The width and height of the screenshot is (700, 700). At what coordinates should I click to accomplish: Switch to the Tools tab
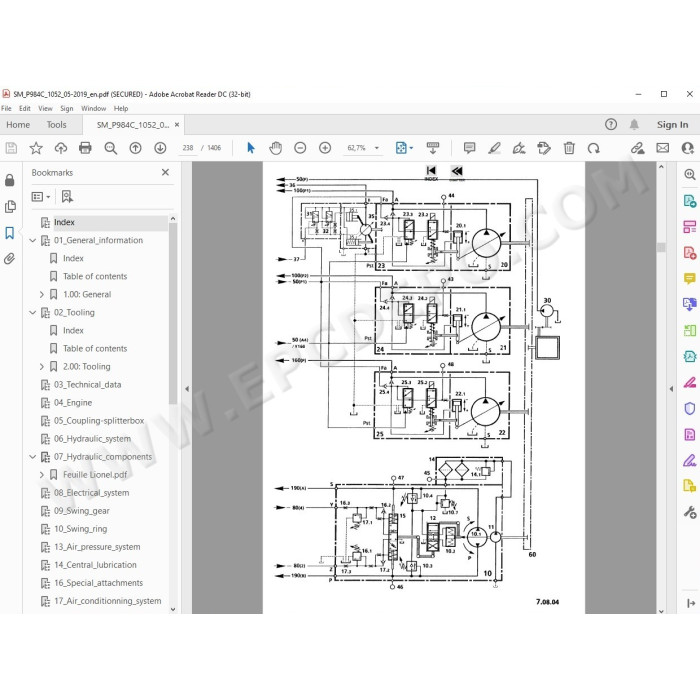tap(57, 125)
